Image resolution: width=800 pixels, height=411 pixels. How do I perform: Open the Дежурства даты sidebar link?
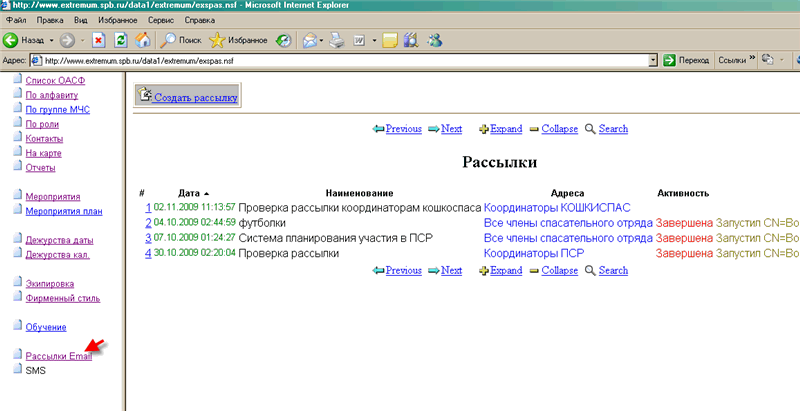pyautogui.click(x=59, y=240)
